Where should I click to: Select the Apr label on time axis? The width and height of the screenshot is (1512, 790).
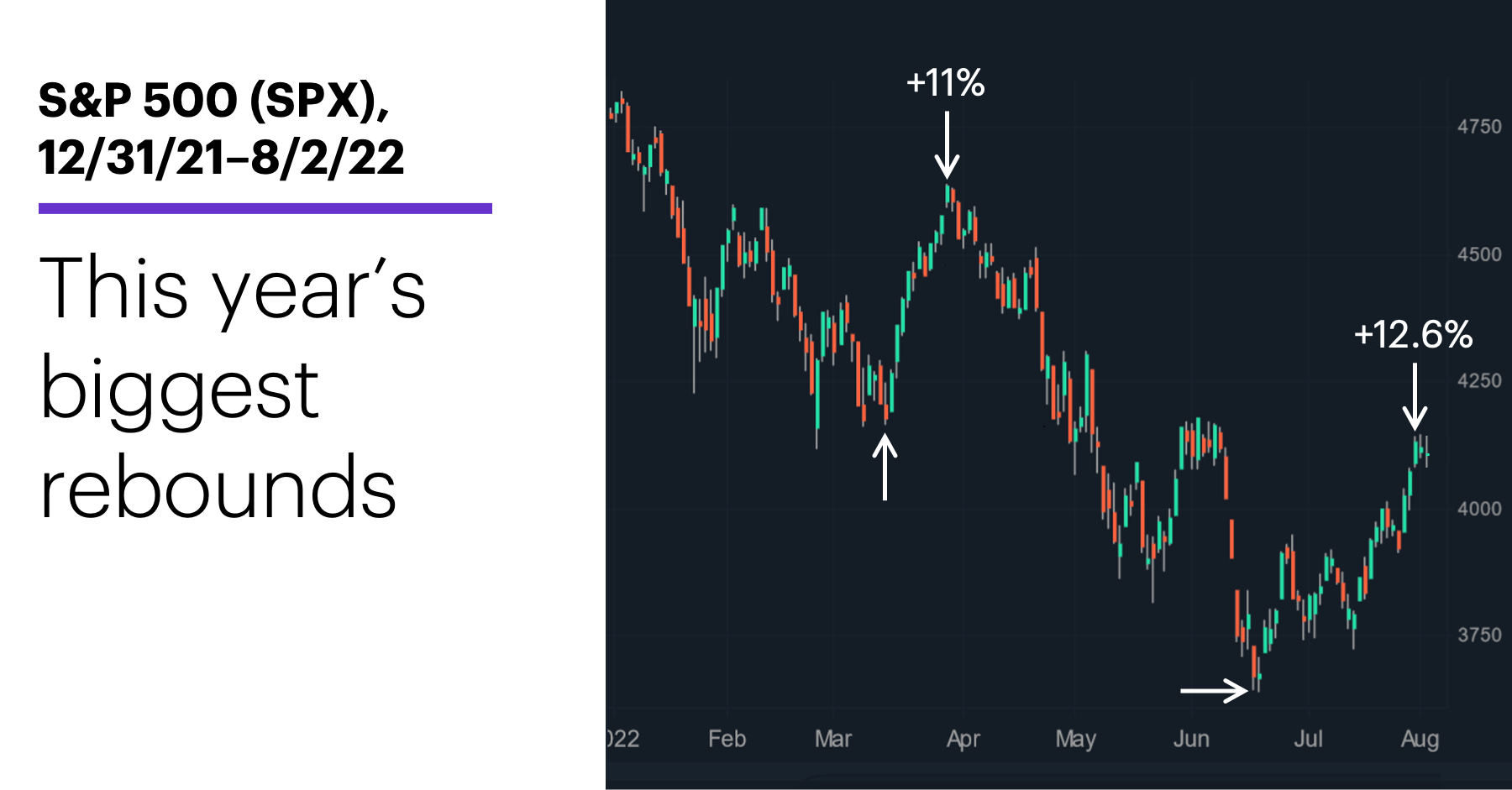[x=963, y=740]
